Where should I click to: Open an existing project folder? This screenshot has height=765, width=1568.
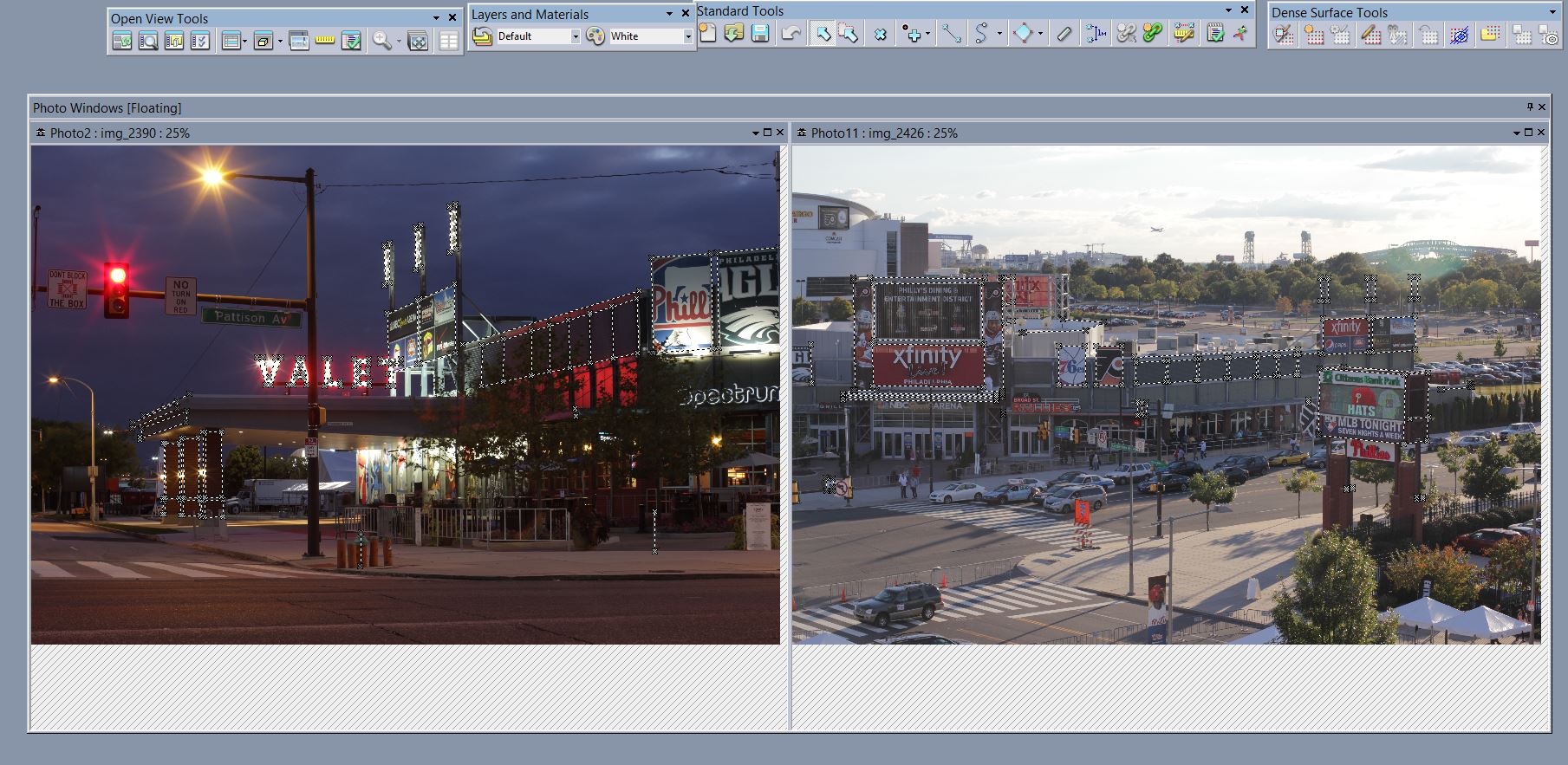point(734,34)
